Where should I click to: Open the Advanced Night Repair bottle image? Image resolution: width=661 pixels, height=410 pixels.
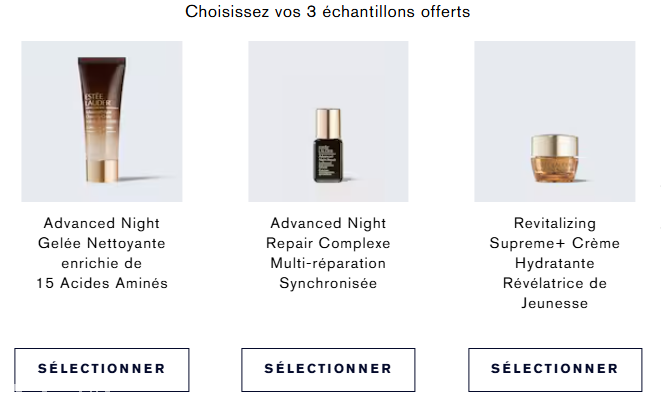(x=328, y=121)
